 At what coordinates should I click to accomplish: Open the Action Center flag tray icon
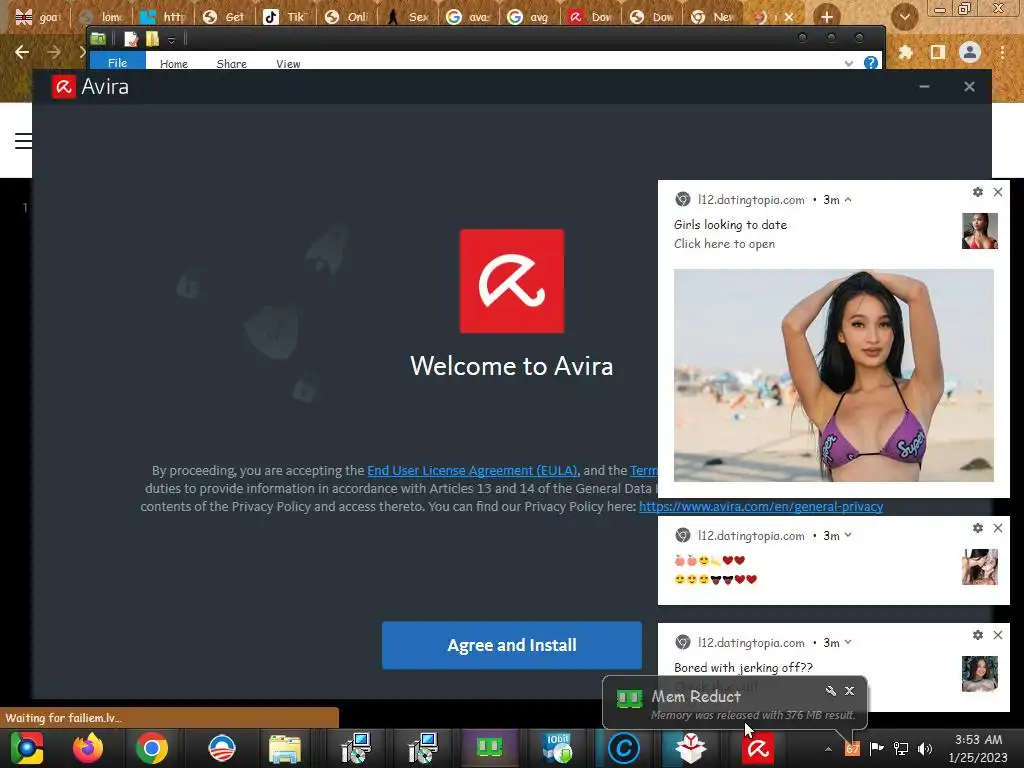click(x=876, y=748)
